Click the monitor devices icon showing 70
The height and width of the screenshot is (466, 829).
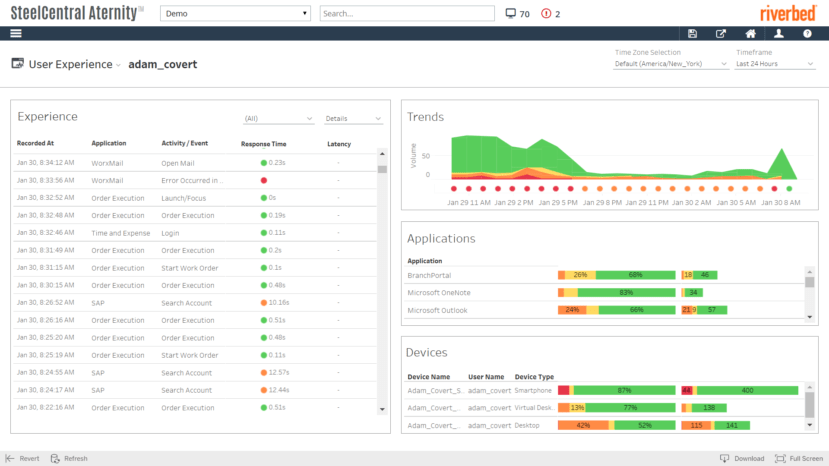click(x=510, y=13)
